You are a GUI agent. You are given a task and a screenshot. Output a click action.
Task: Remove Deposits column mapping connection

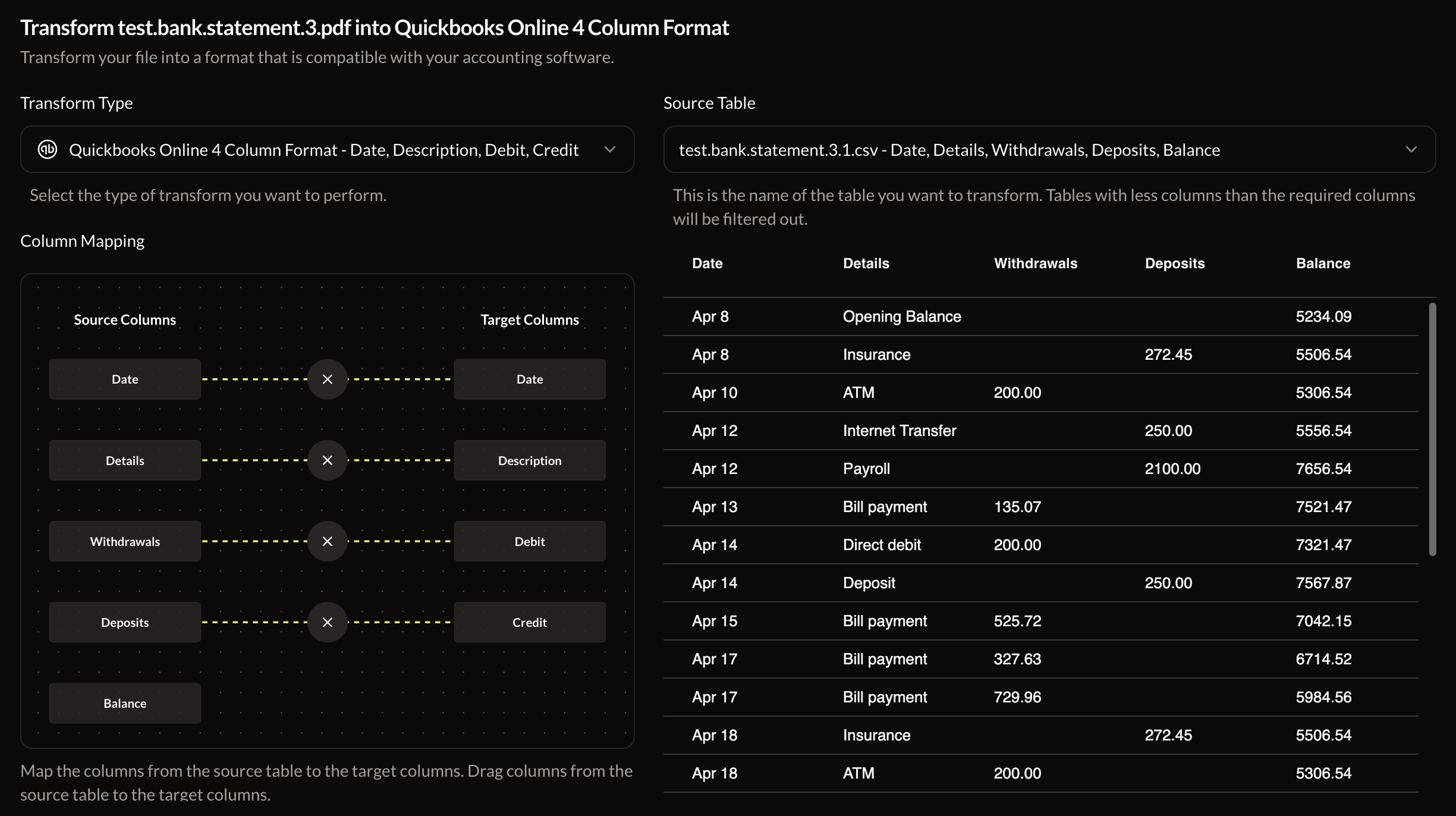[x=327, y=622]
